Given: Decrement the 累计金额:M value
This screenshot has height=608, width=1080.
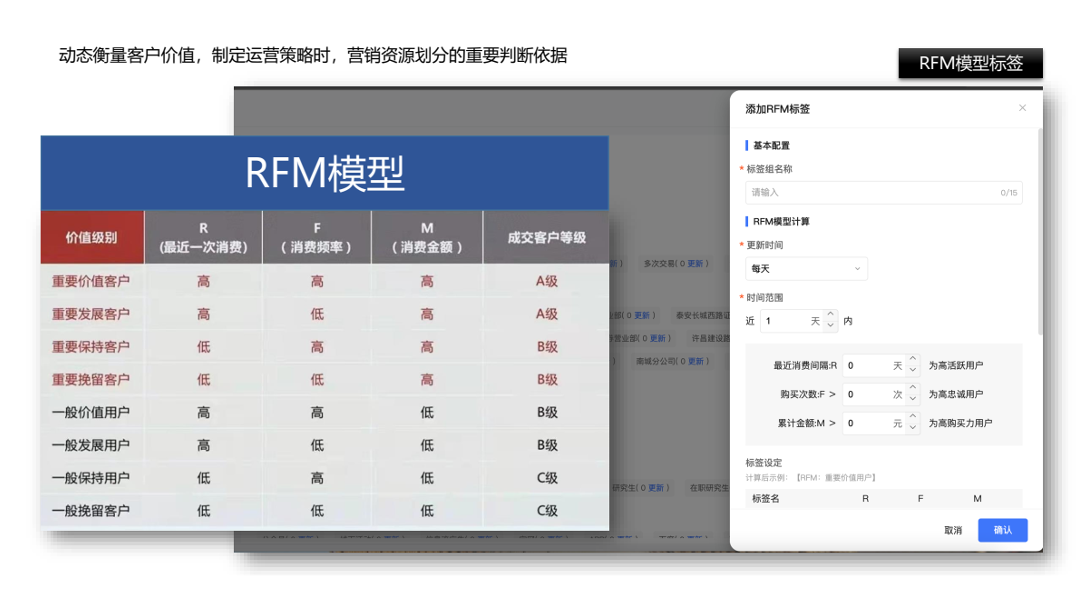Looking at the screenshot, I should point(912,428).
